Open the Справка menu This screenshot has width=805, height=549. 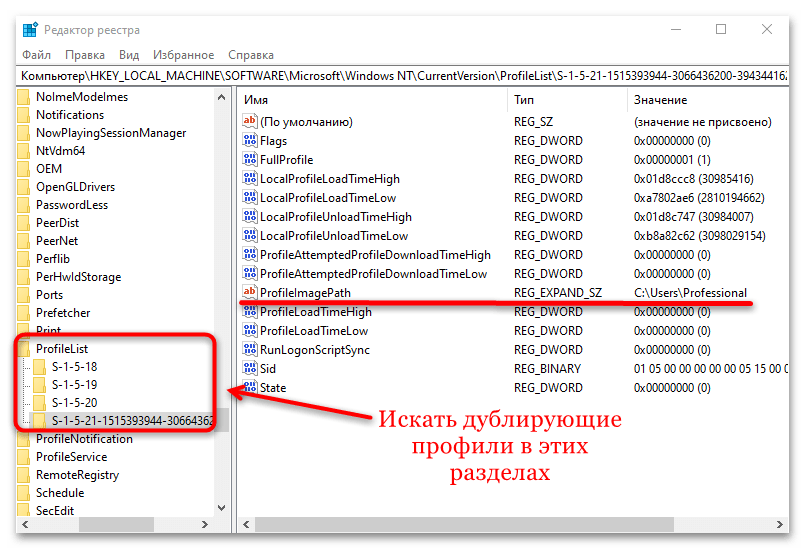click(x=251, y=54)
